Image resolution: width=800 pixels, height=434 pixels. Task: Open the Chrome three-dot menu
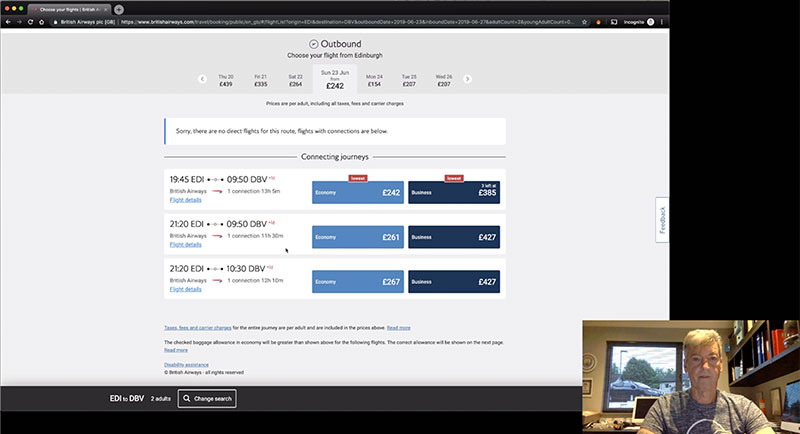pyautogui.click(x=662, y=22)
